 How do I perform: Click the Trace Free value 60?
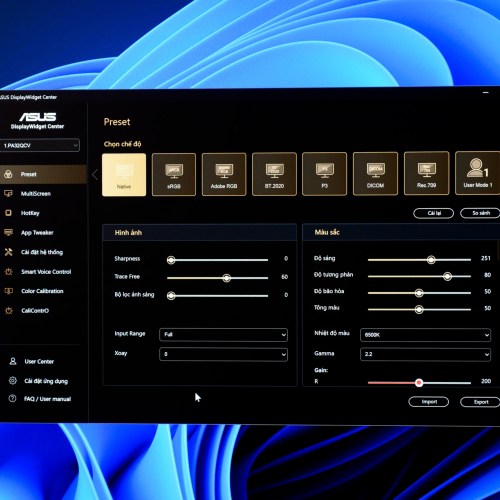tap(285, 277)
